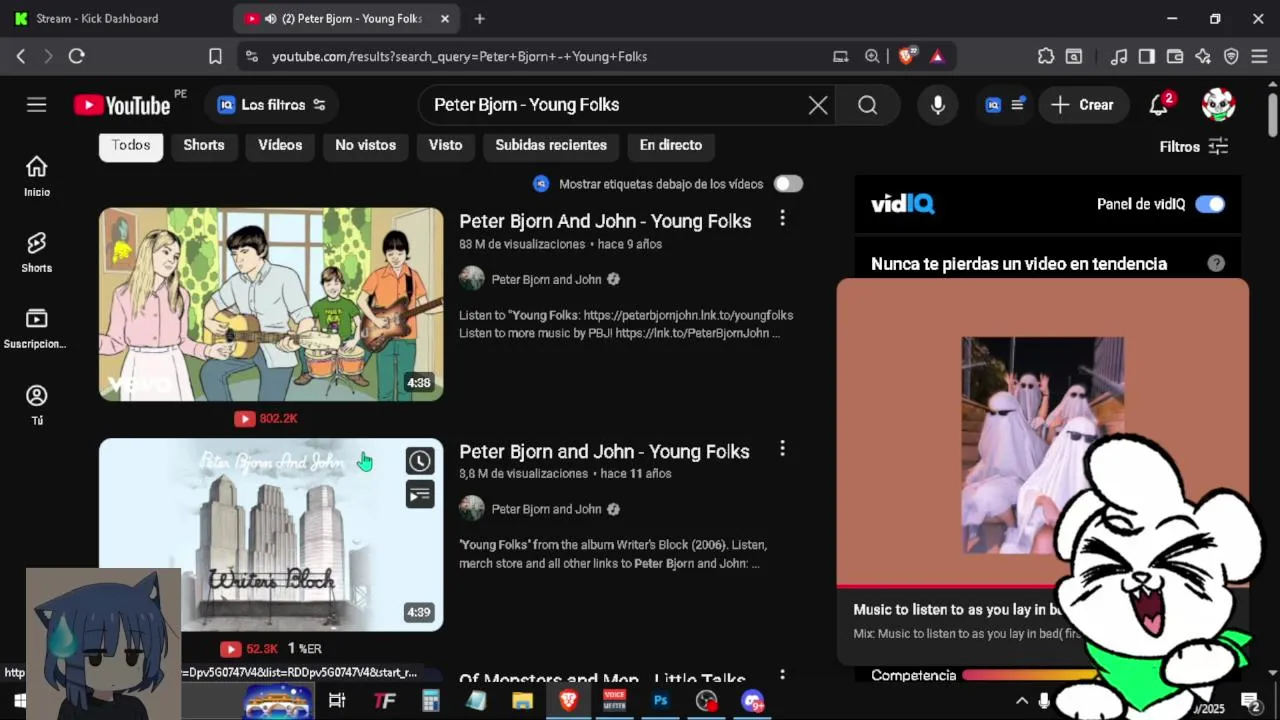Open the vidIQ extension header button
This screenshot has height=720, width=1280.
coord(1005,105)
